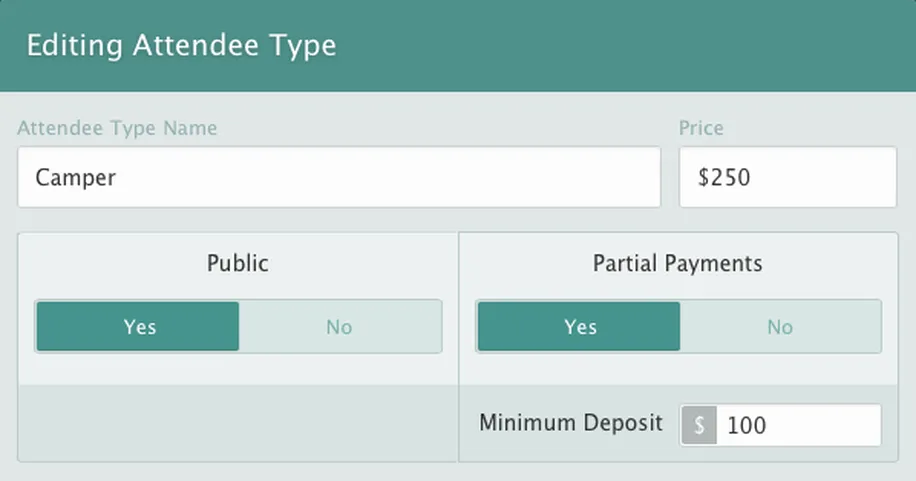Image resolution: width=916 pixels, height=481 pixels.
Task: Click the Price label text
Action: click(701, 128)
